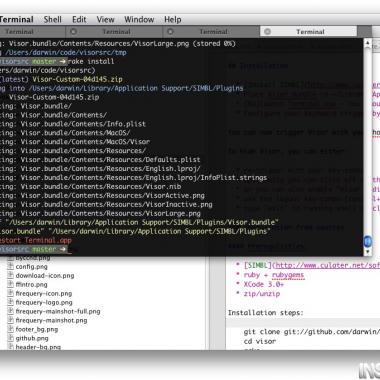The width and height of the screenshot is (380, 380).
Task: Click the firequery-logo.png file icon
Action: tap(10, 303)
